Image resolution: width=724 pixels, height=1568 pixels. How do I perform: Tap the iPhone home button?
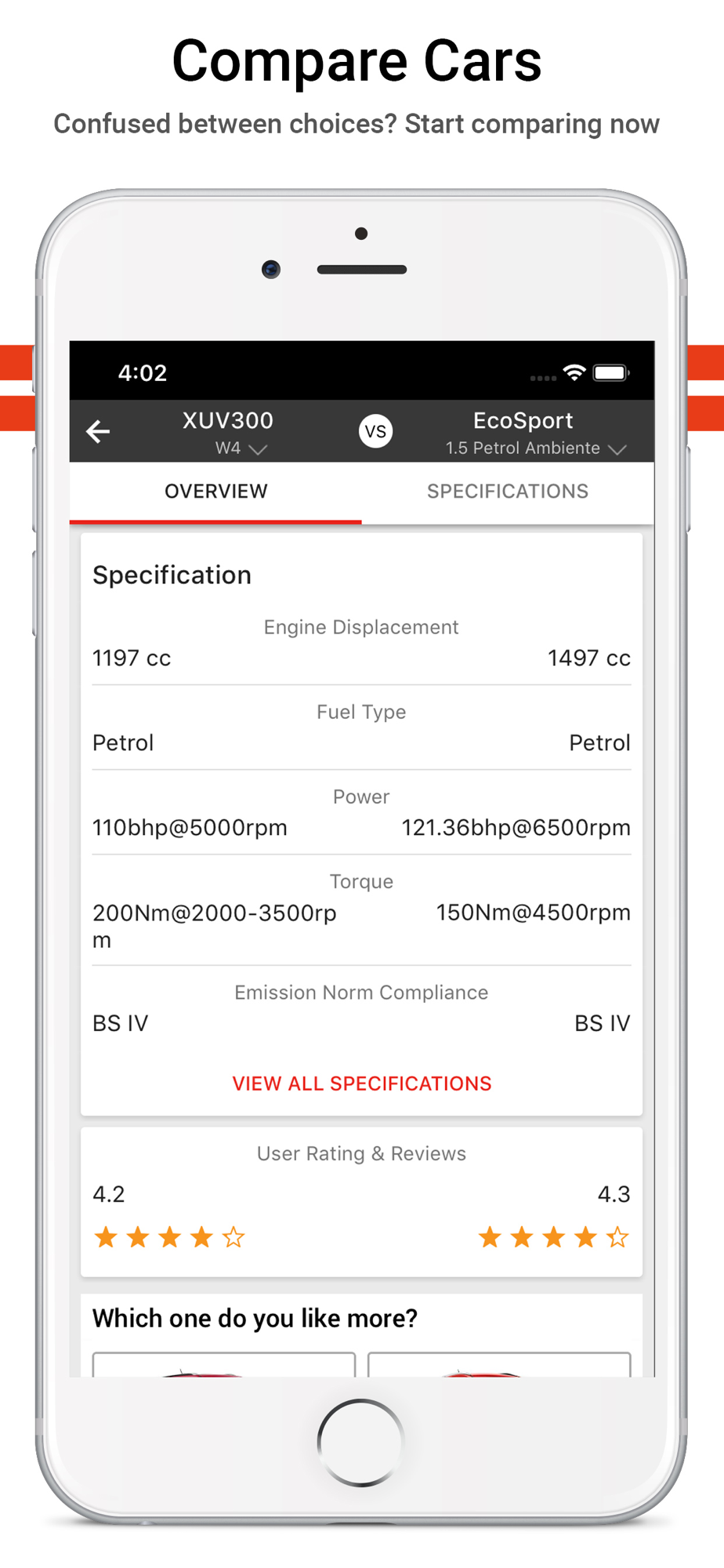(361, 1443)
